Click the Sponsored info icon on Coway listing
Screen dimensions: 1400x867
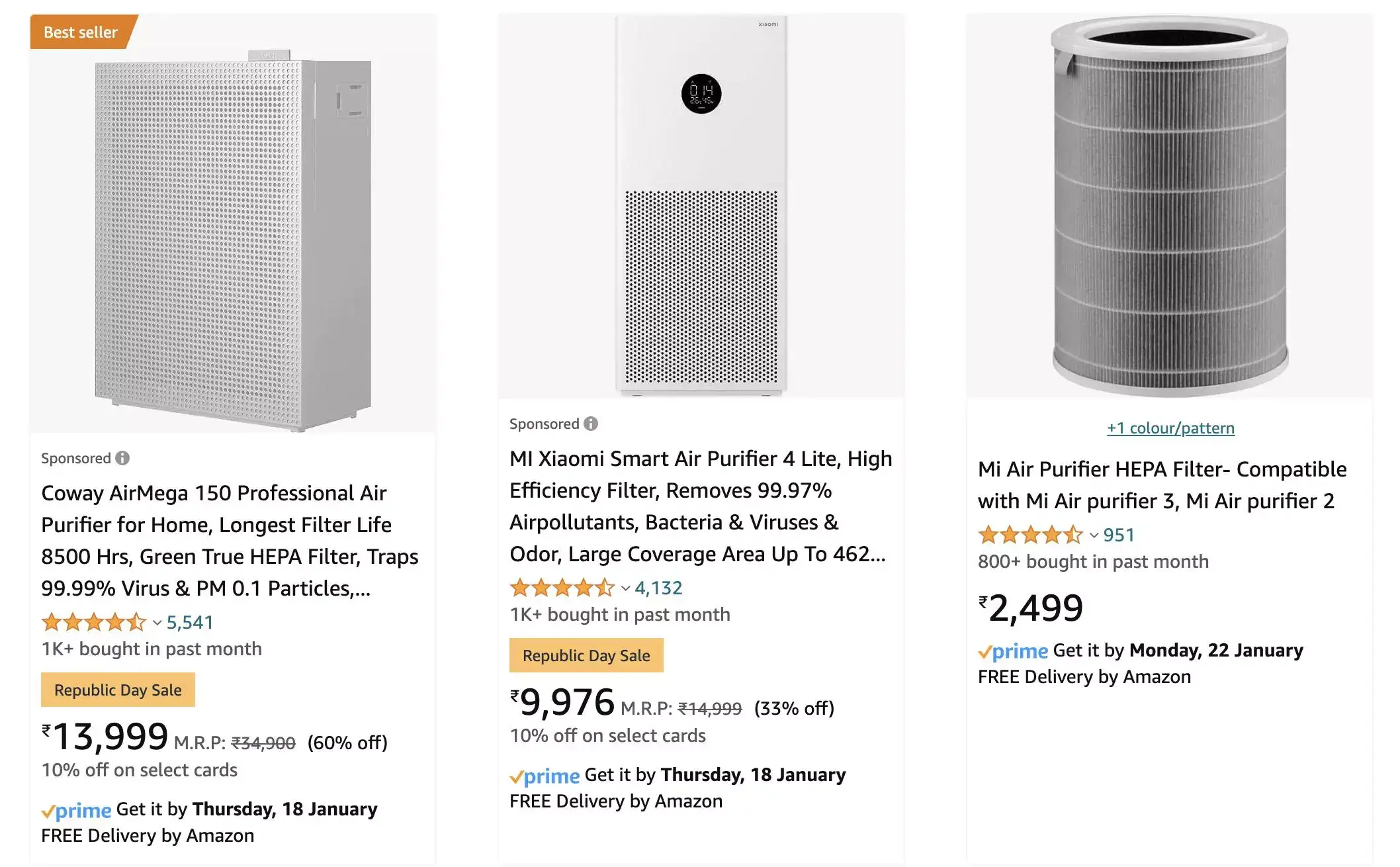pos(122,458)
